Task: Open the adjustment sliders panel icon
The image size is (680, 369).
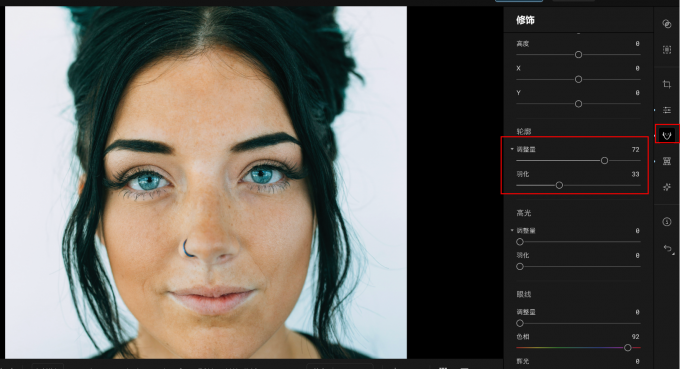Action: click(667, 110)
